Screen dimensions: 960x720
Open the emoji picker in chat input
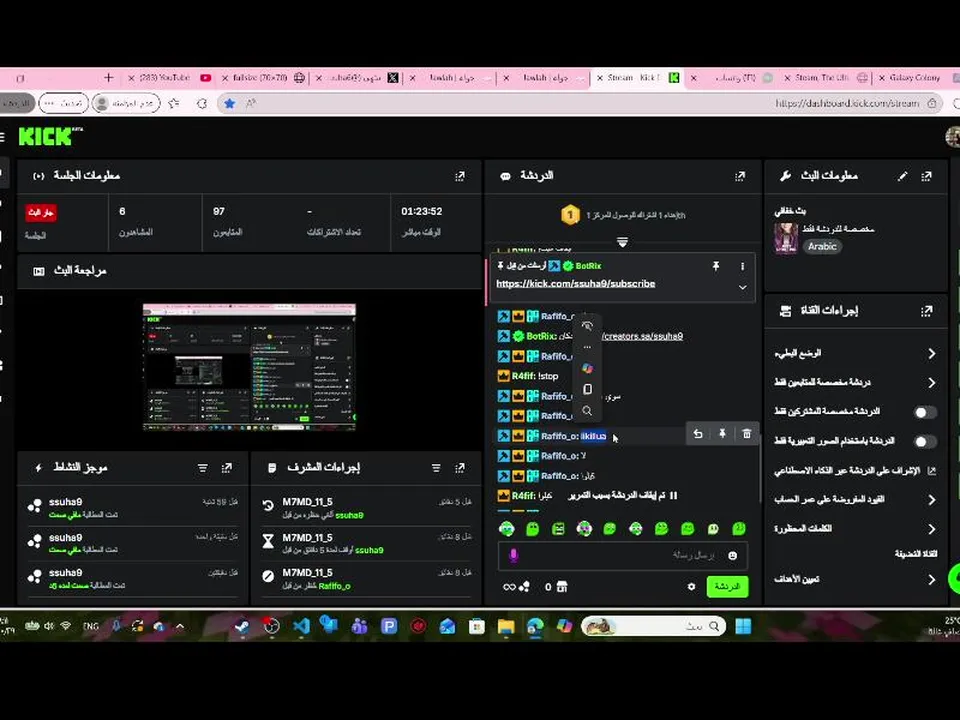coord(732,555)
